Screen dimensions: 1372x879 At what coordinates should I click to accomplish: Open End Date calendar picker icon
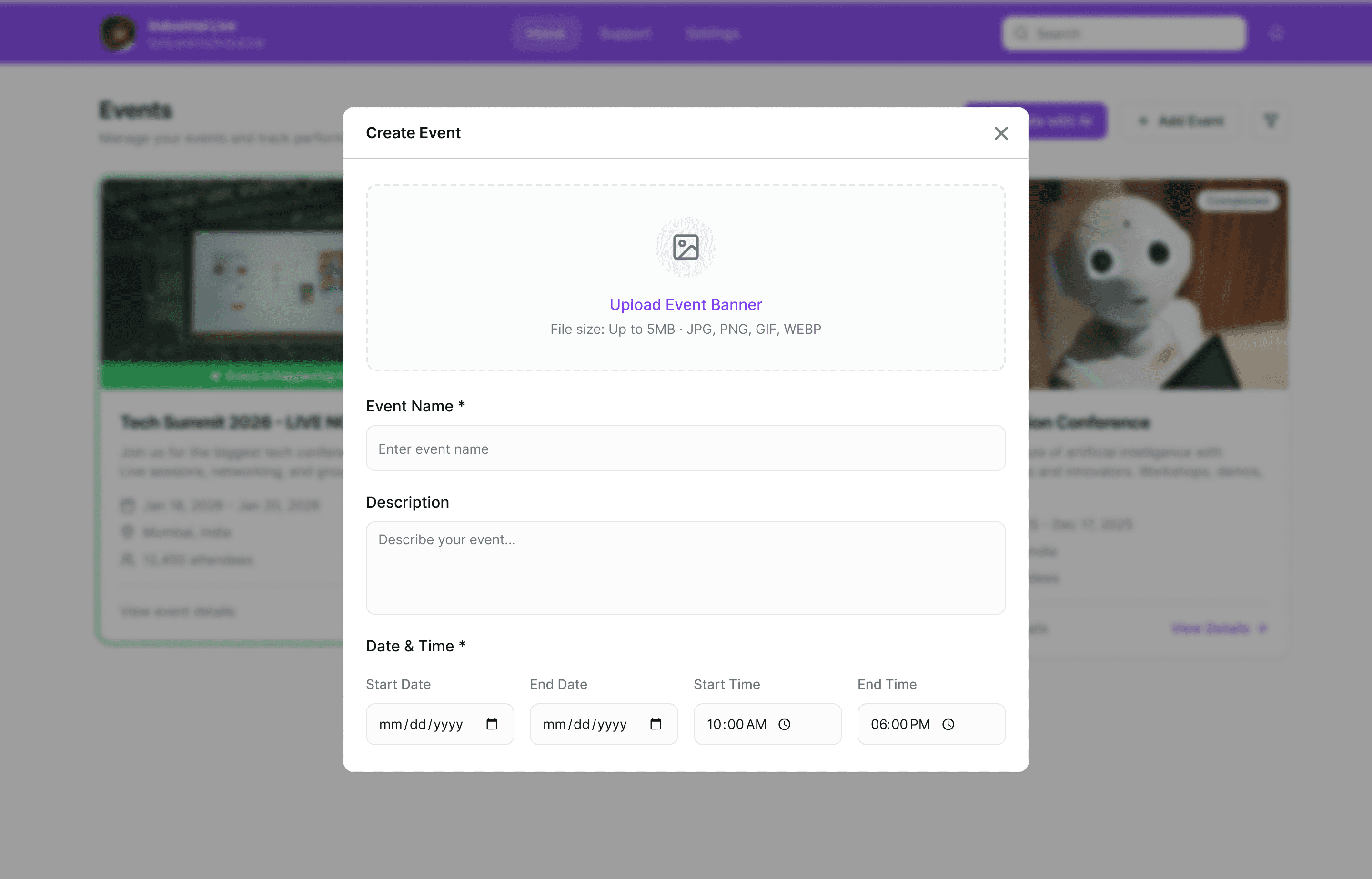point(656,724)
